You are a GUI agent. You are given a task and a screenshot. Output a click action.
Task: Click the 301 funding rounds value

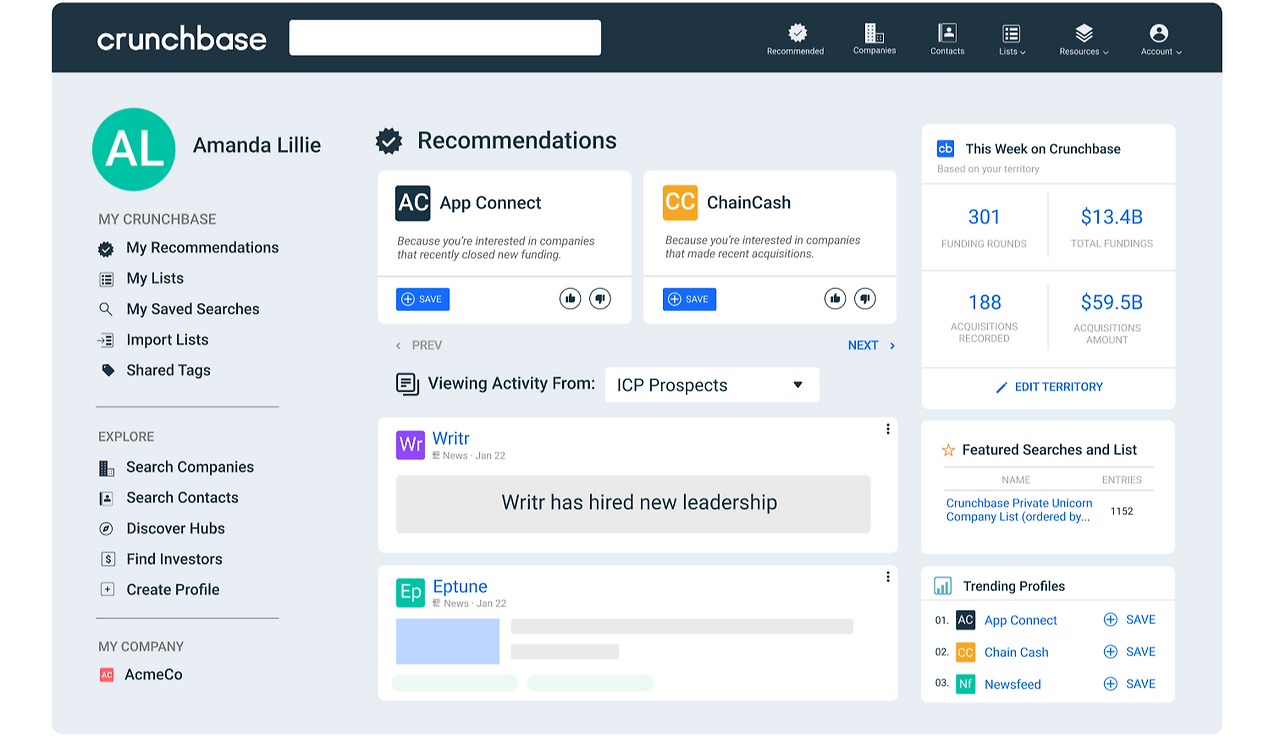click(x=984, y=217)
